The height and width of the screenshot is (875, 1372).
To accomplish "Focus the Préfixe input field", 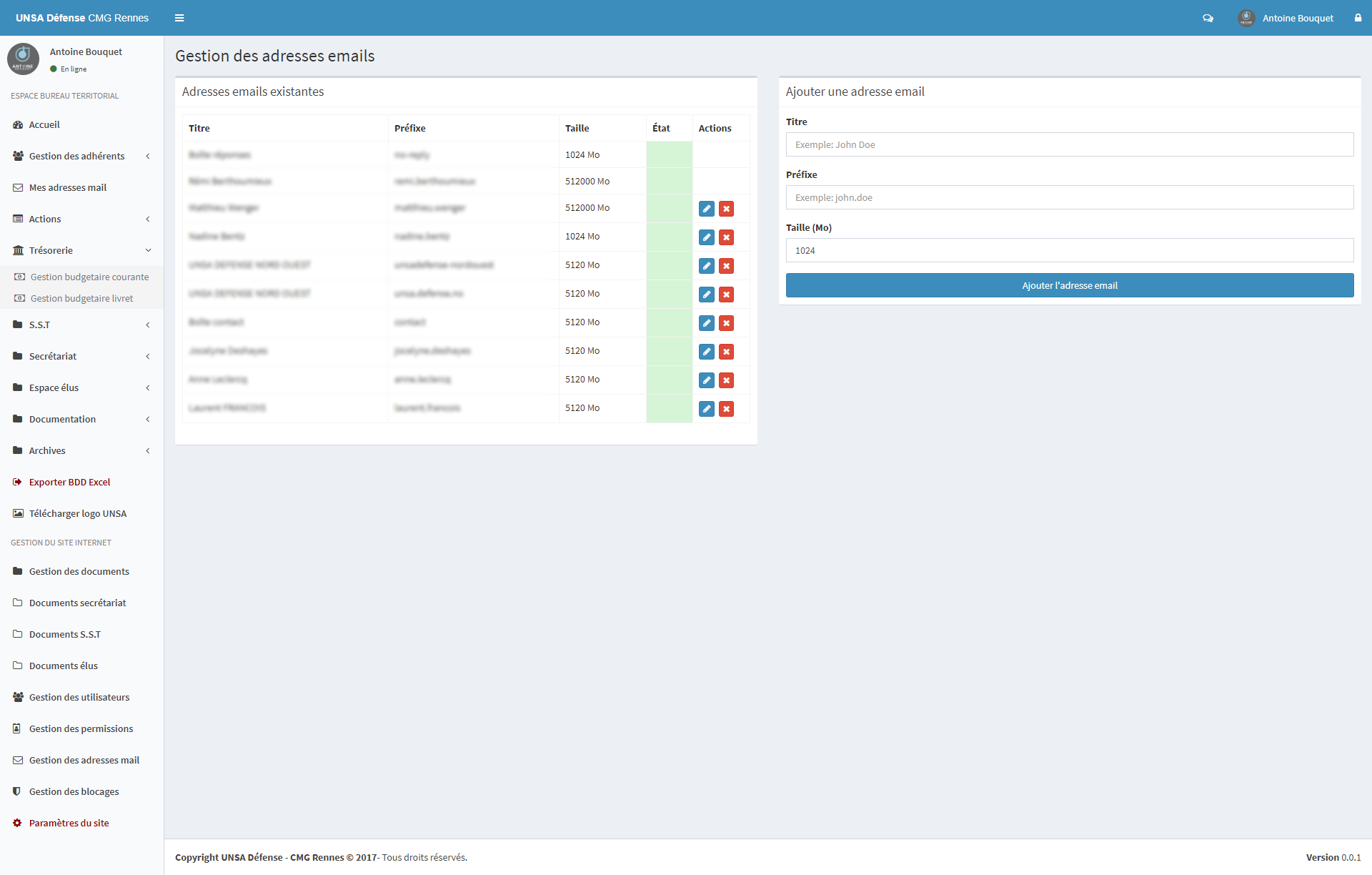I will 1070,197.
